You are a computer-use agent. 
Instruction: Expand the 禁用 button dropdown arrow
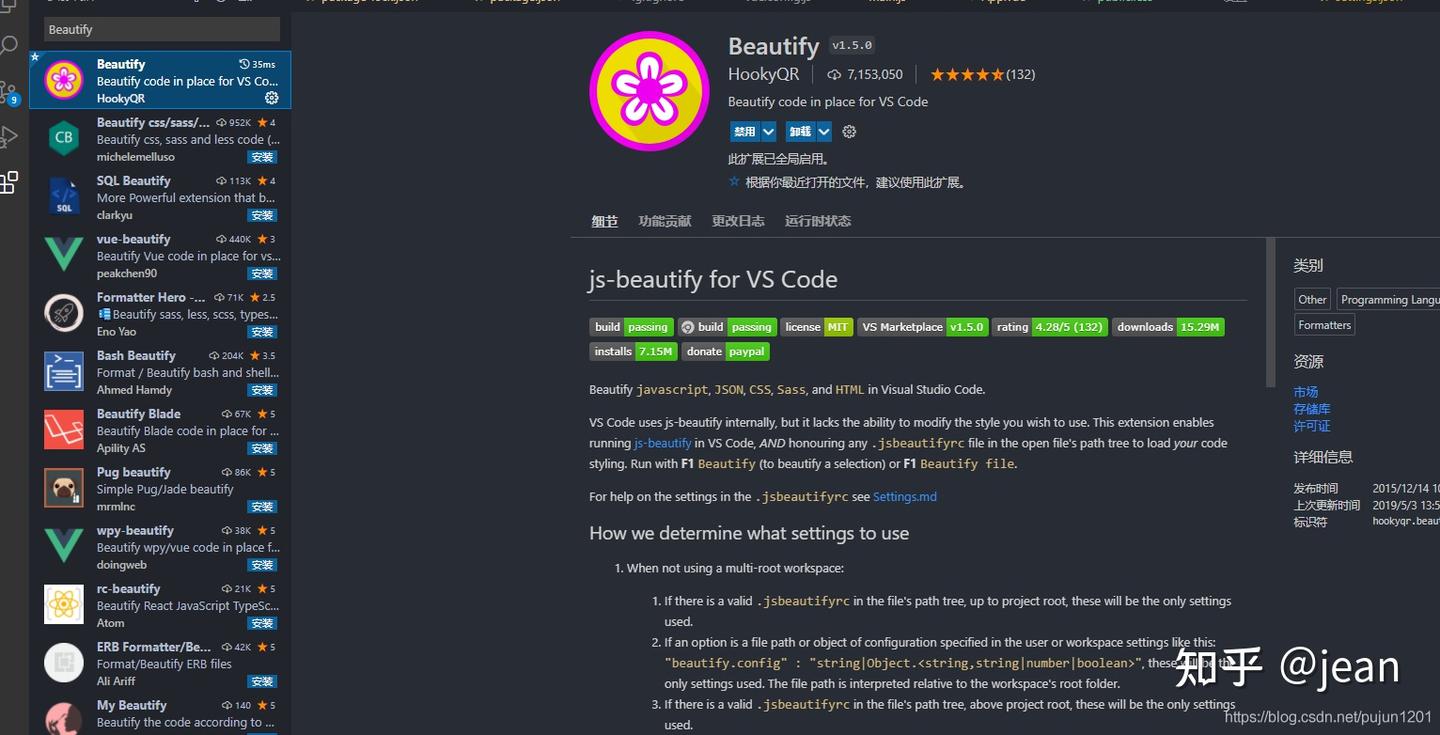point(767,131)
